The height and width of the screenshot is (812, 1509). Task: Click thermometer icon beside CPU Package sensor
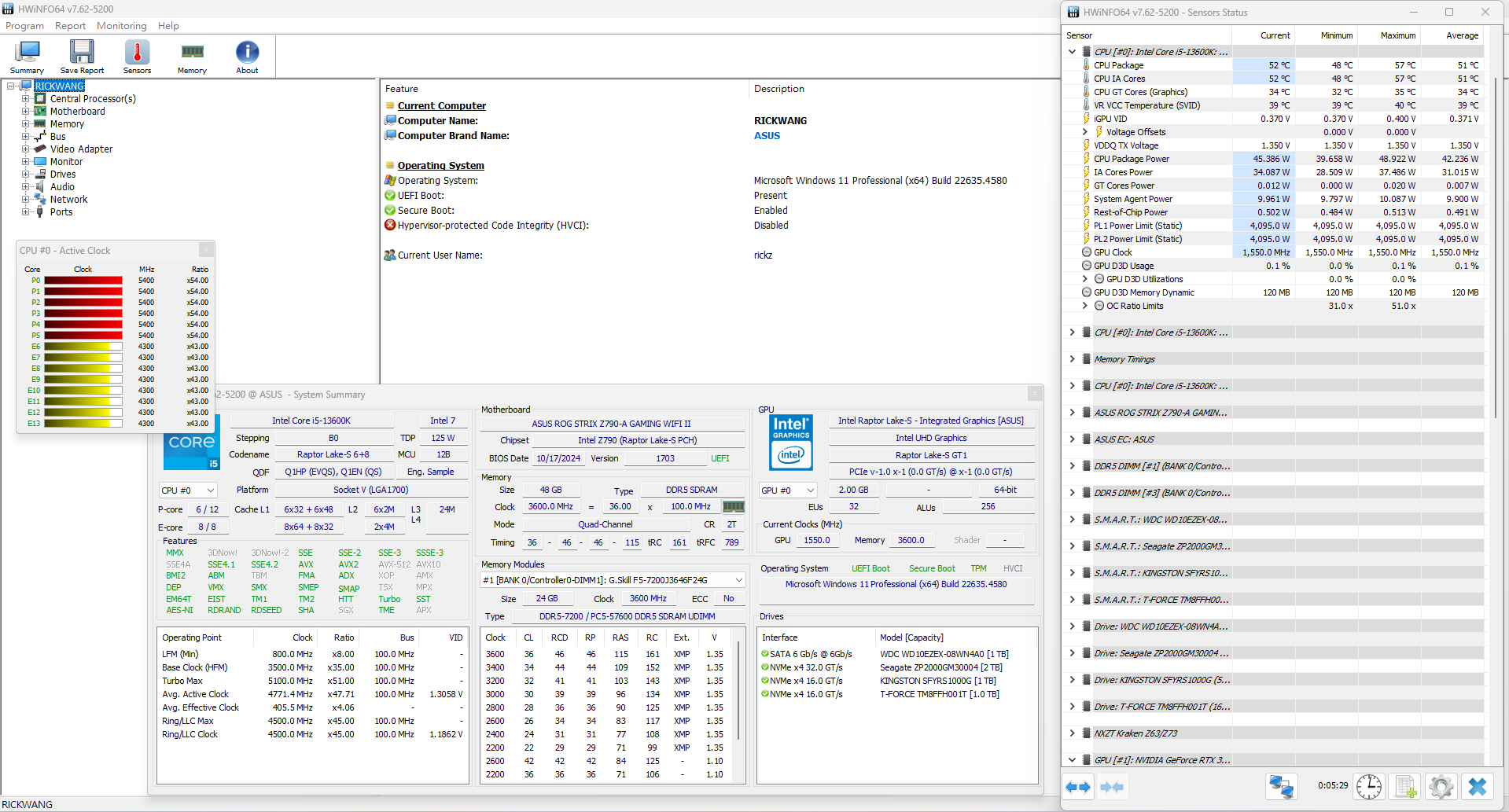point(1087,65)
